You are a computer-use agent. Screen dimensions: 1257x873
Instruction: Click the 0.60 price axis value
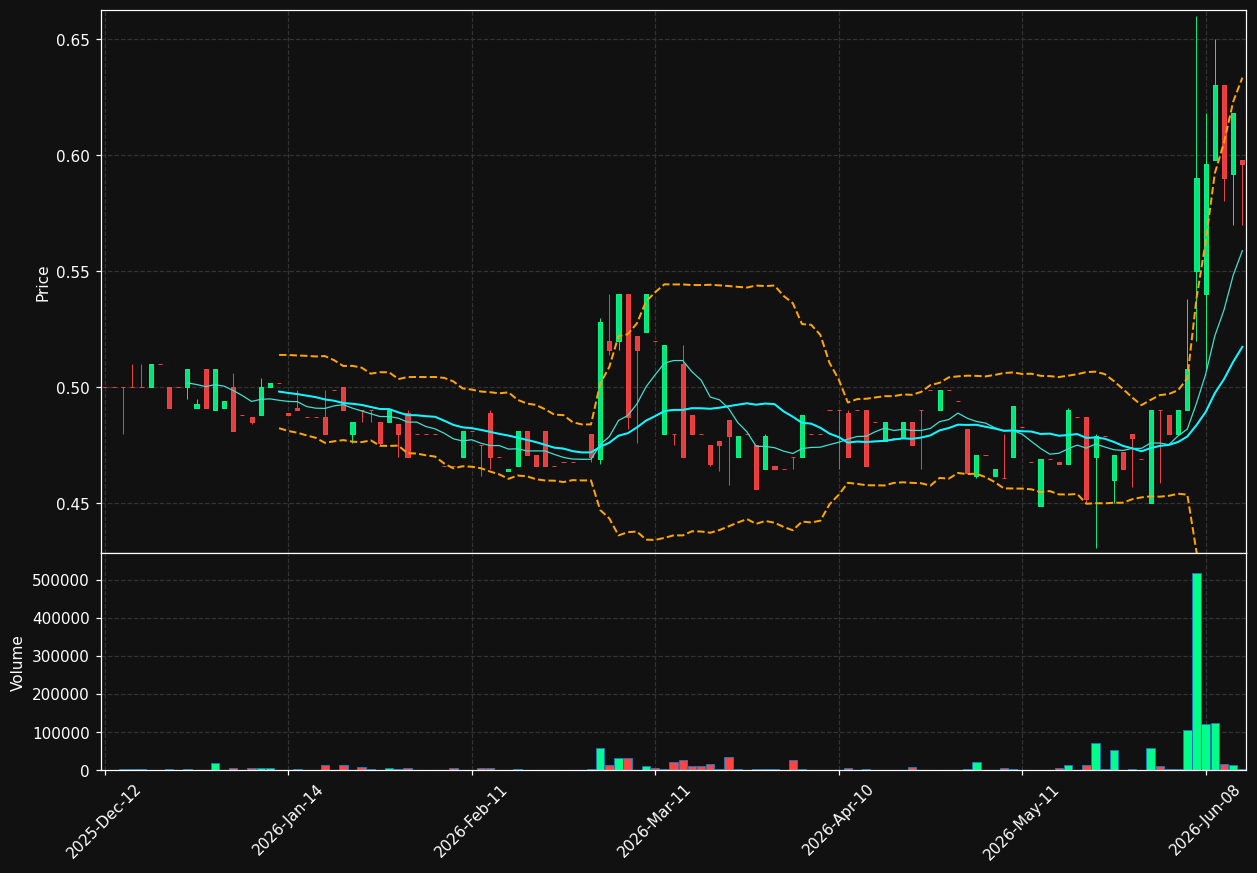[74, 156]
